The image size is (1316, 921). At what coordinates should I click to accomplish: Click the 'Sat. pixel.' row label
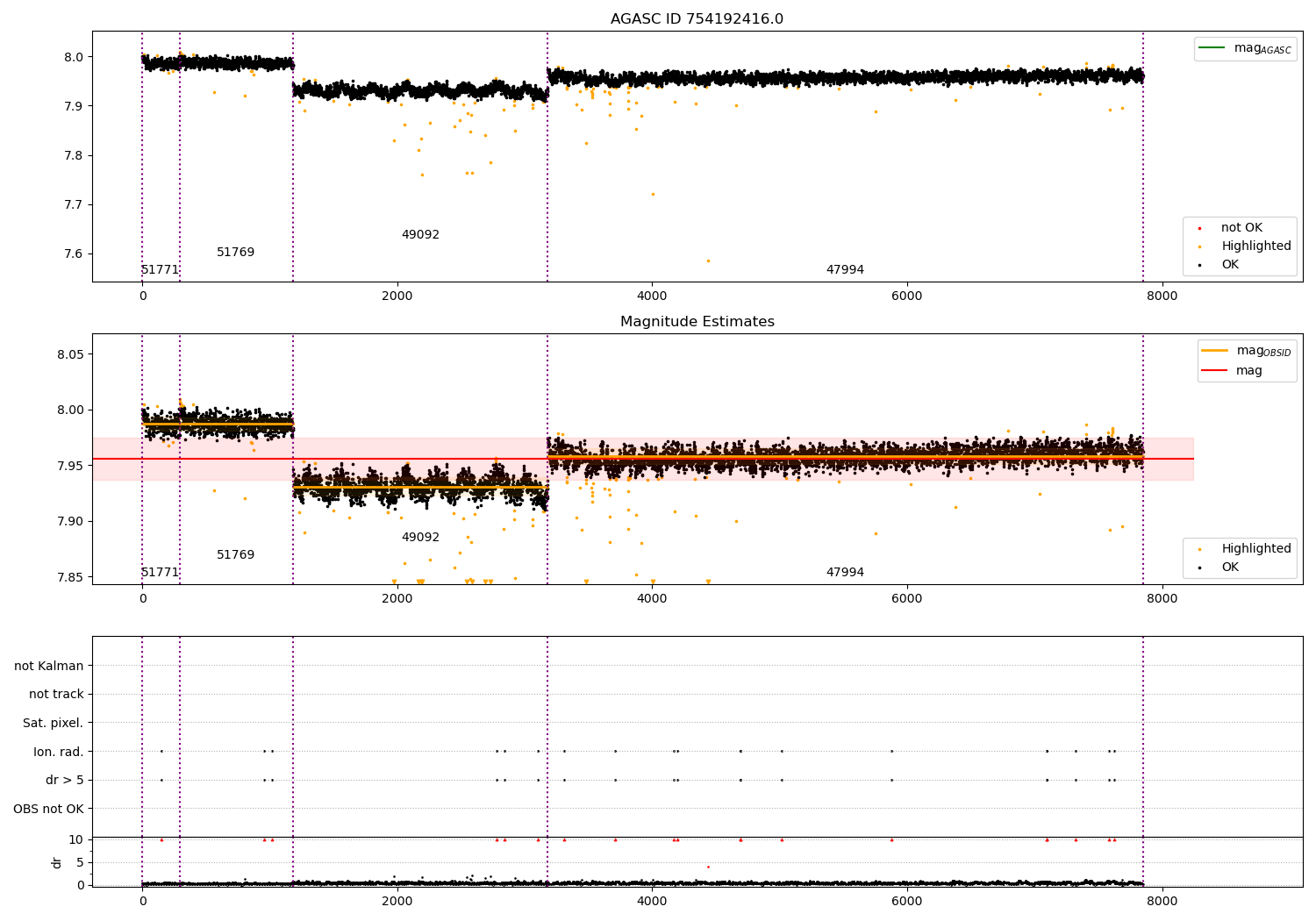click(x=54, y=724)
